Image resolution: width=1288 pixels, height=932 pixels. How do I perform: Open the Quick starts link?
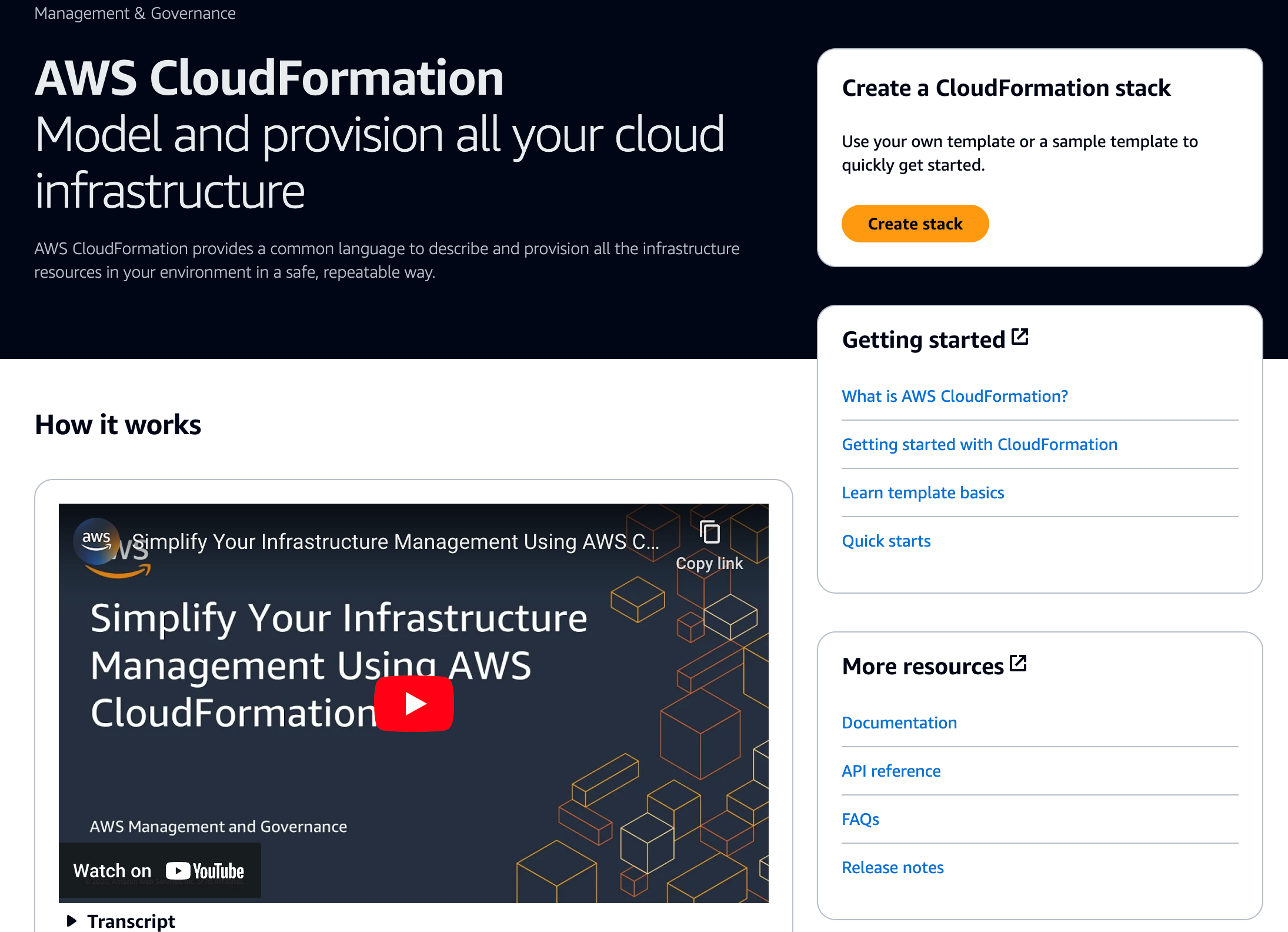pyautogui.click(x=886, y=541)
